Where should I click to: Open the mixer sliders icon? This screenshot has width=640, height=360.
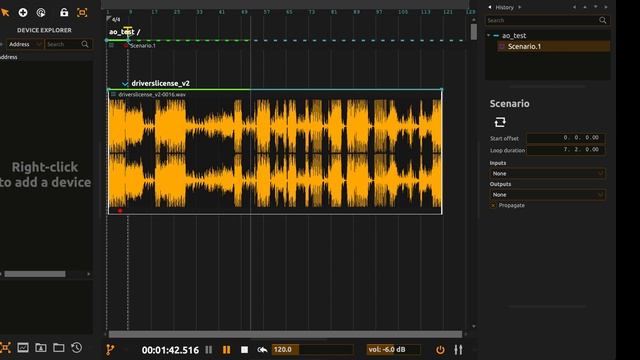click(x=458, y=350)
